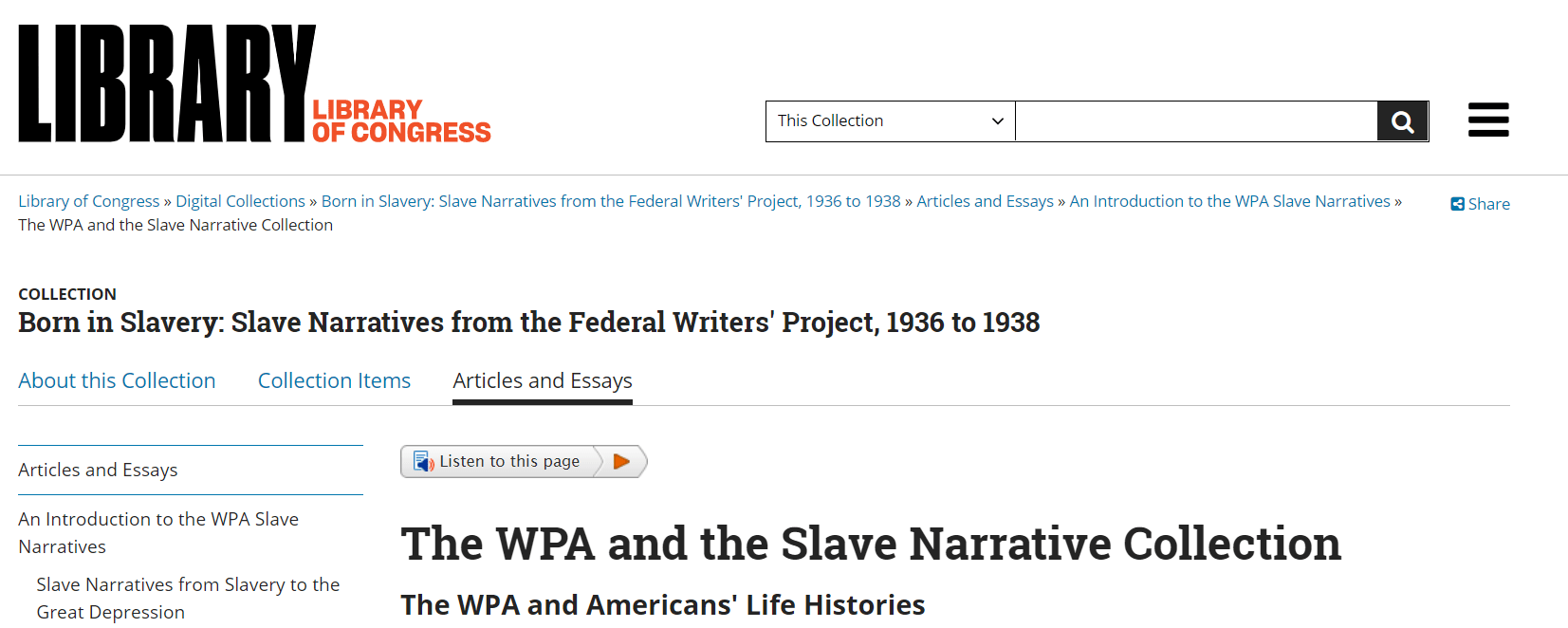Click the Share icon link
Viewport: 1568px width, 628px height.
[1480, 204]
